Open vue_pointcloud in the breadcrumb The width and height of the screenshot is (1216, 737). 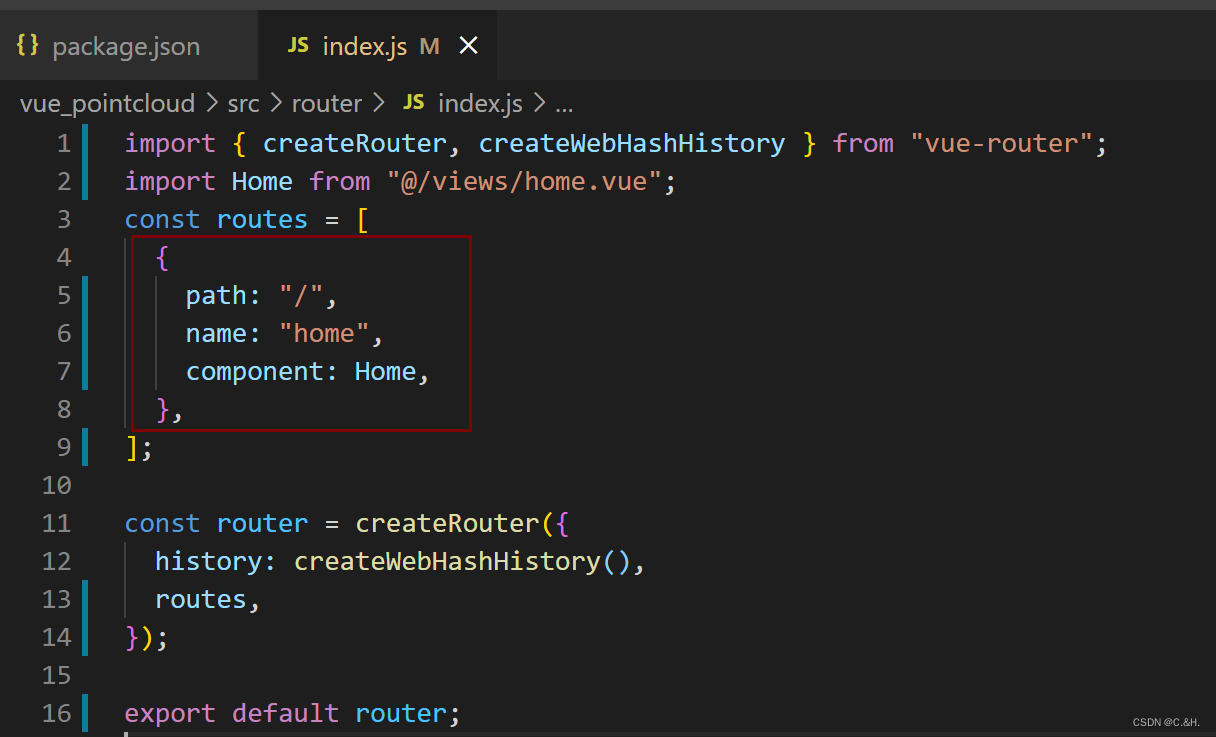coord(109,103)
